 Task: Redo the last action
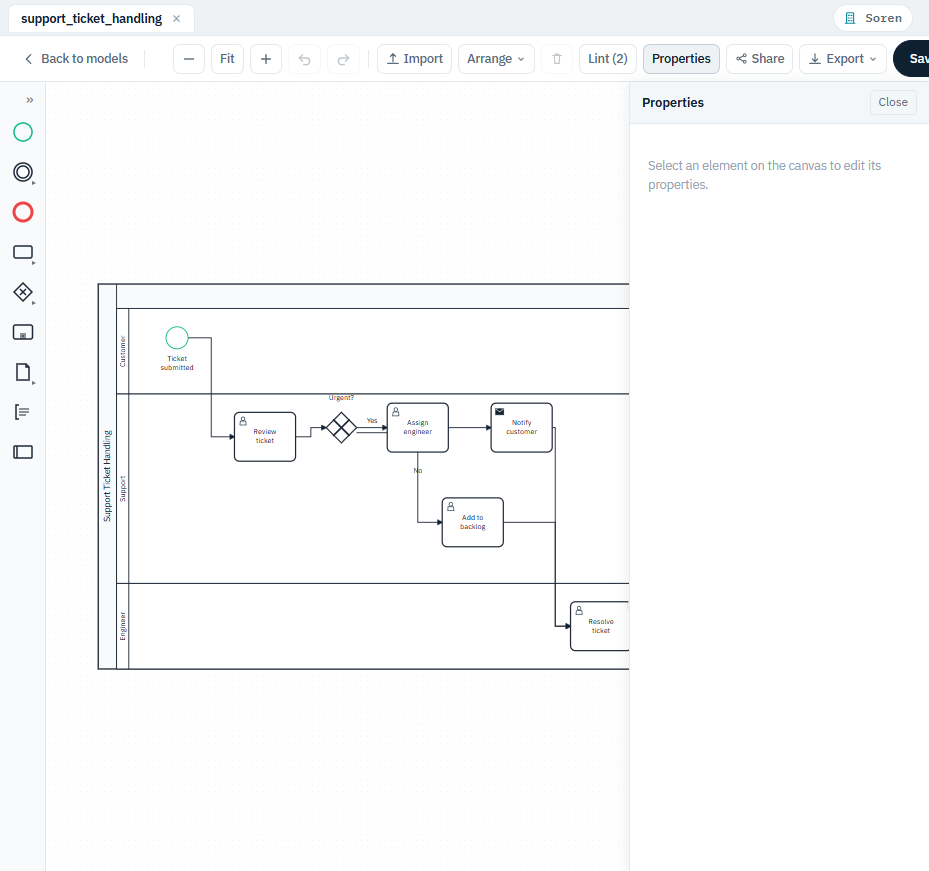(344, 59)
